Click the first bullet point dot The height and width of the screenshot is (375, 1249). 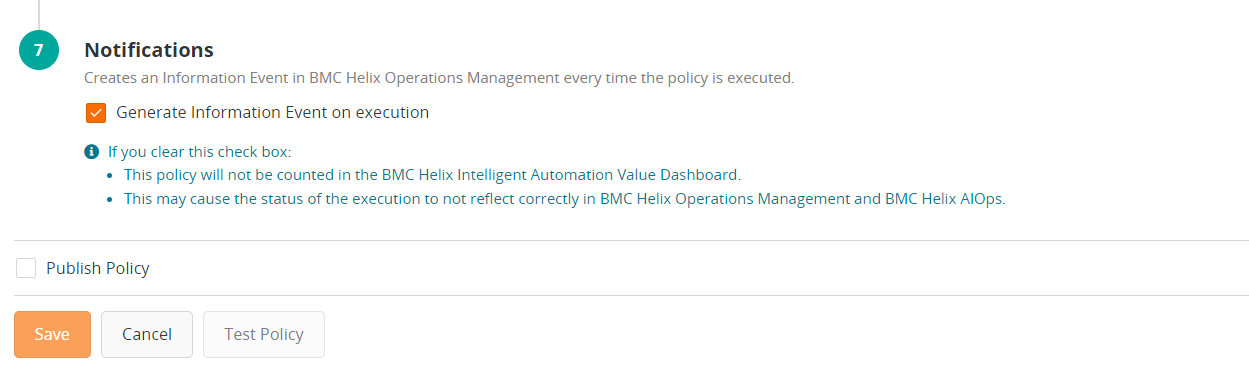click(x=111, y=176)
